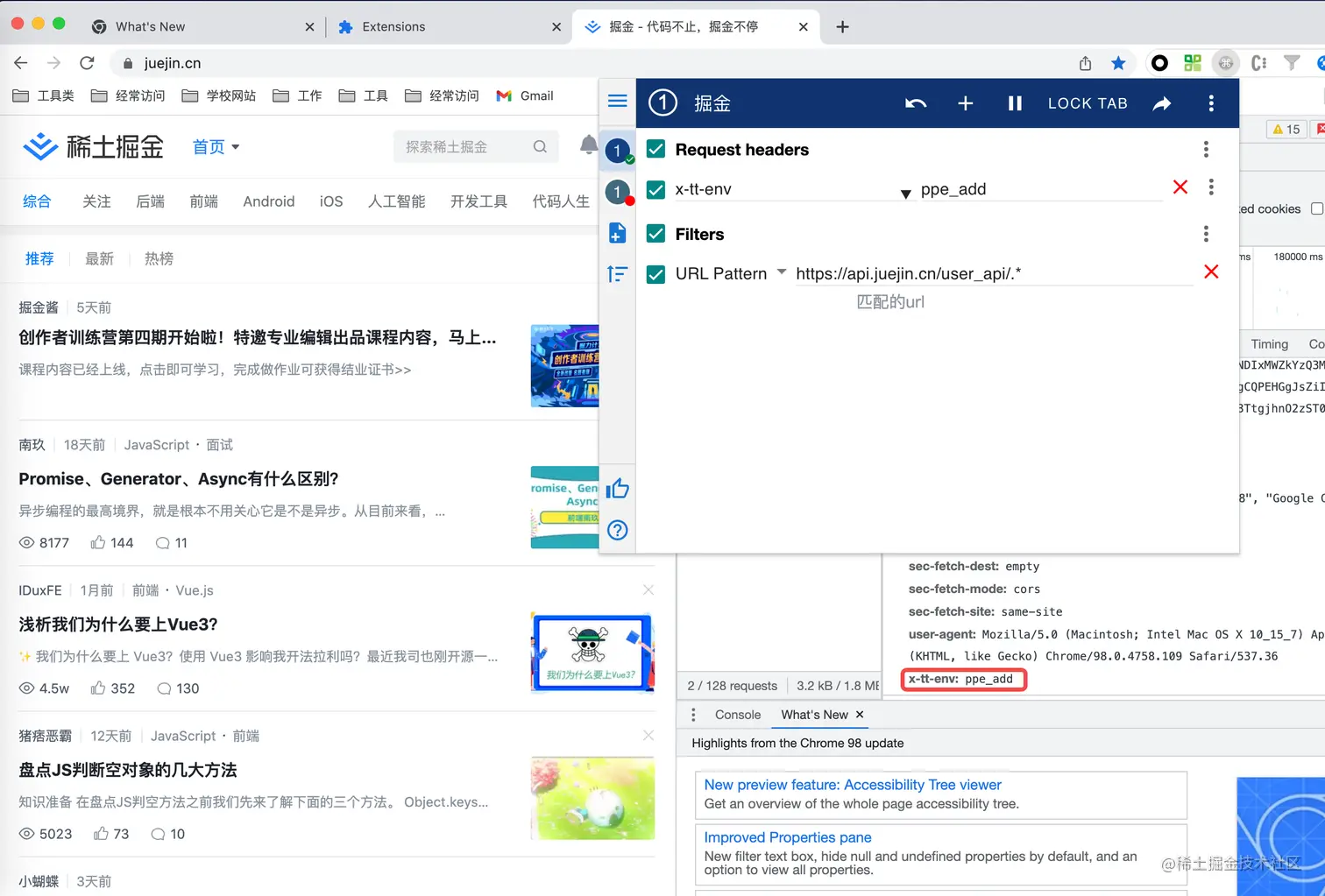Viewport: 1325px width, 896px height.
Task: Click the Juejin notification bell icon
Action: [588, 145]
